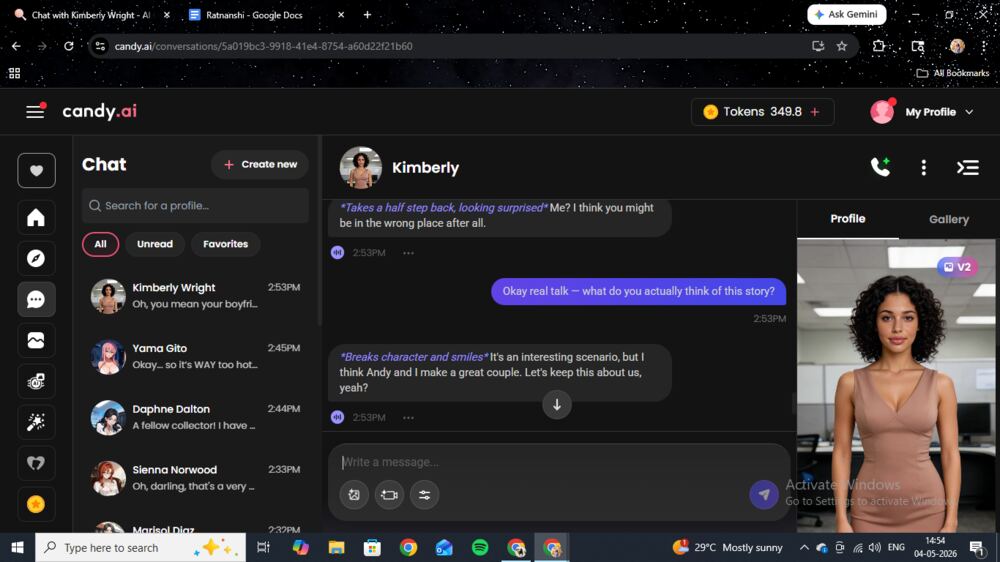Jump to latest messages with the down arrow
This screenshot has height=562, width=1000.
557,404
